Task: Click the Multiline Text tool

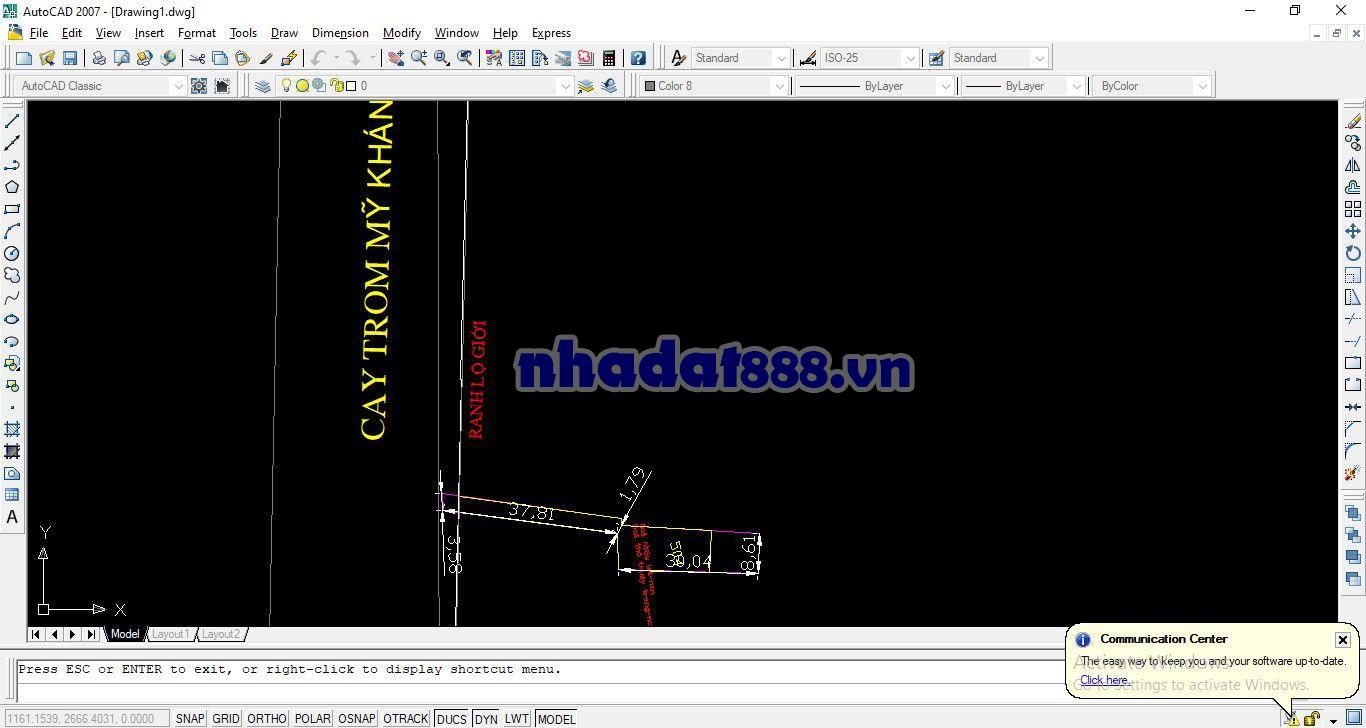Action: click(x=12, y=517)
